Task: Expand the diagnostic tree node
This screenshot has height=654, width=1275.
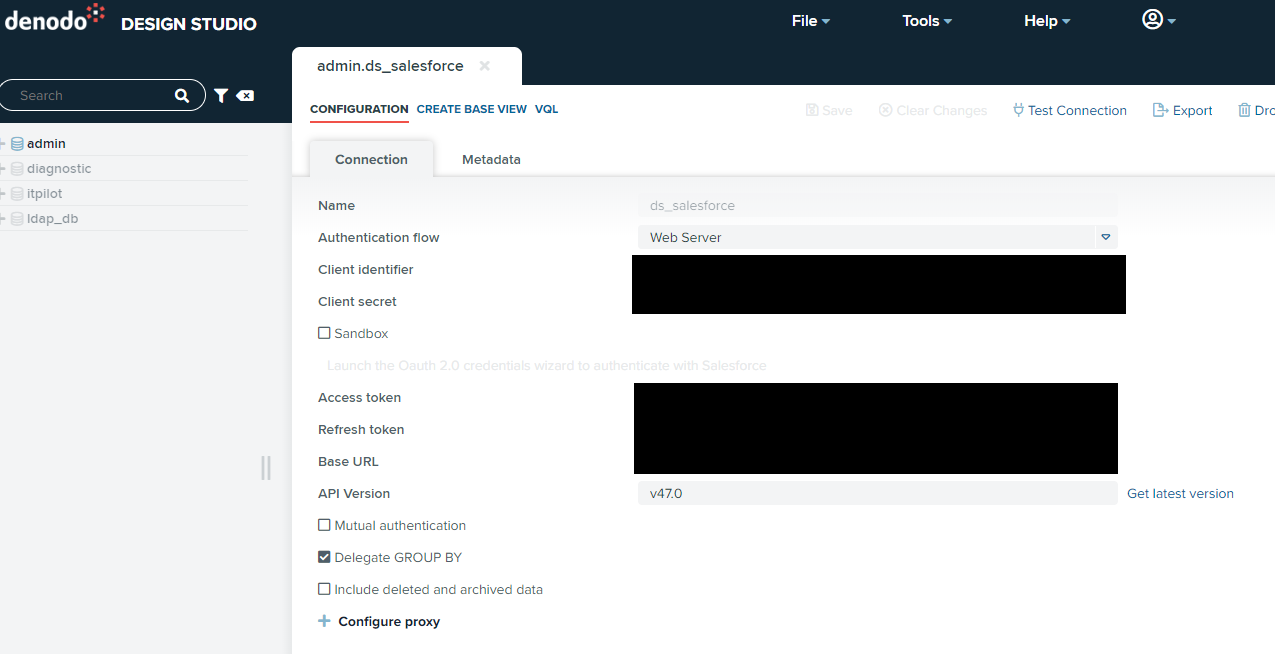Action: point(4,169)
